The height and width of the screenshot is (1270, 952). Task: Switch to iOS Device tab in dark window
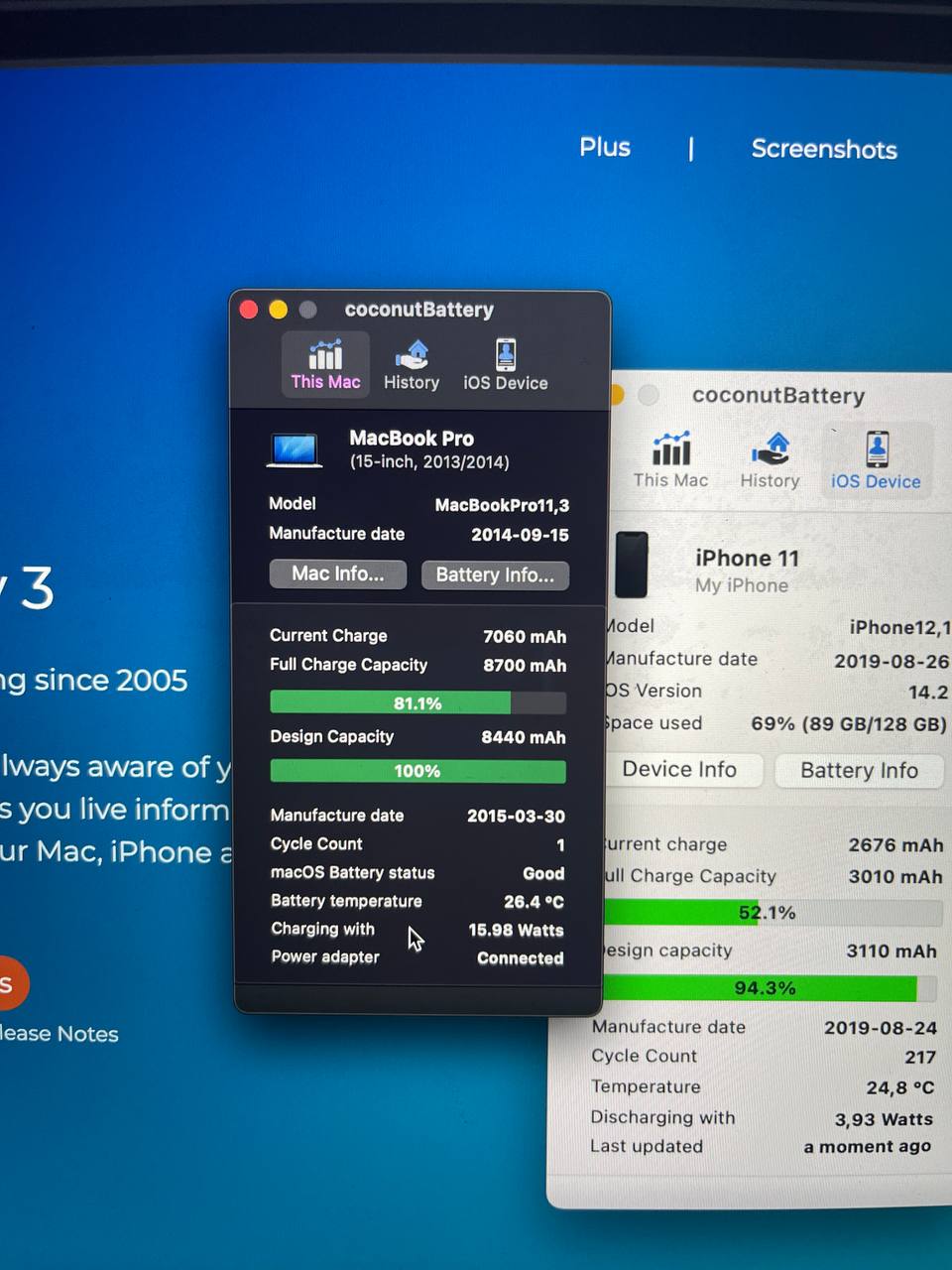[505, 364]
